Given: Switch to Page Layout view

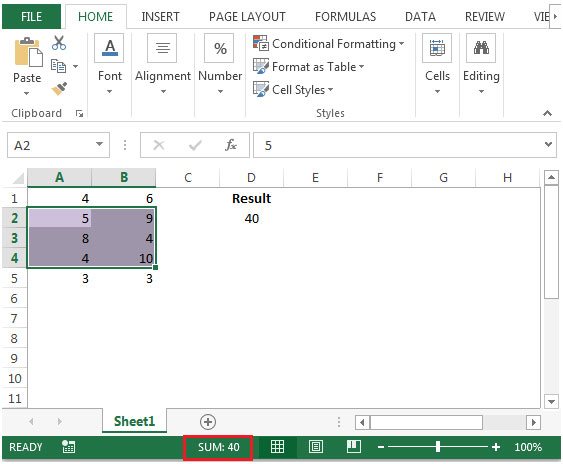Looking at the screenshot, I should tap(316, 447).
